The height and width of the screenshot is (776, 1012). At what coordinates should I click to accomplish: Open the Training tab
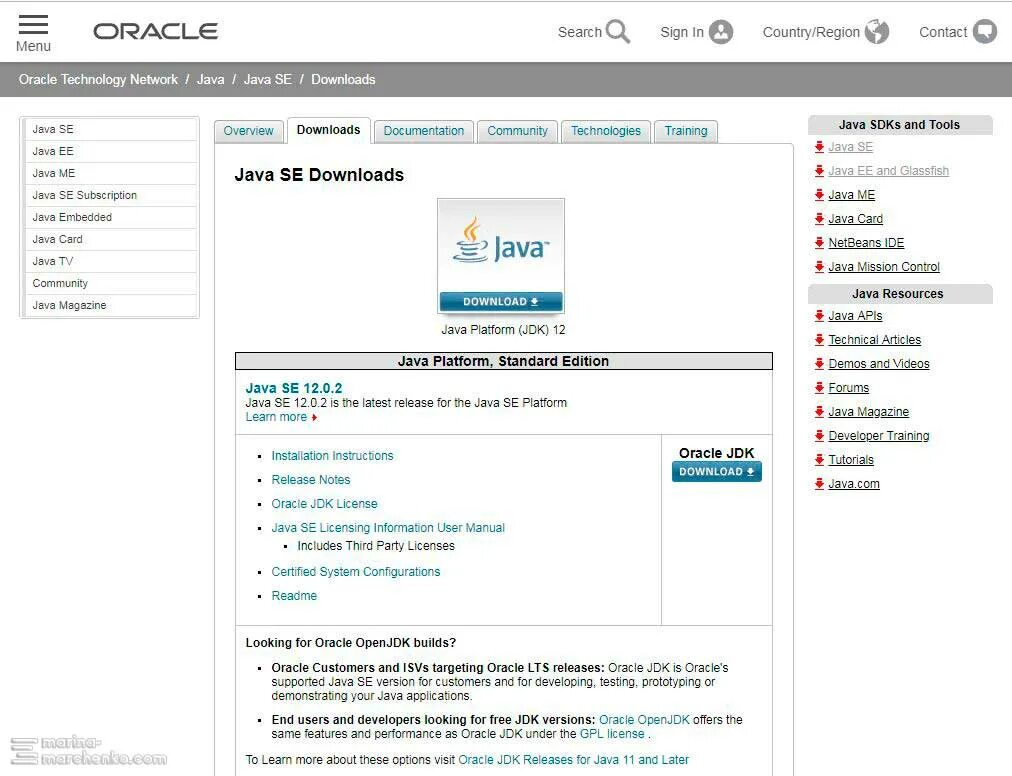point(686,131)
